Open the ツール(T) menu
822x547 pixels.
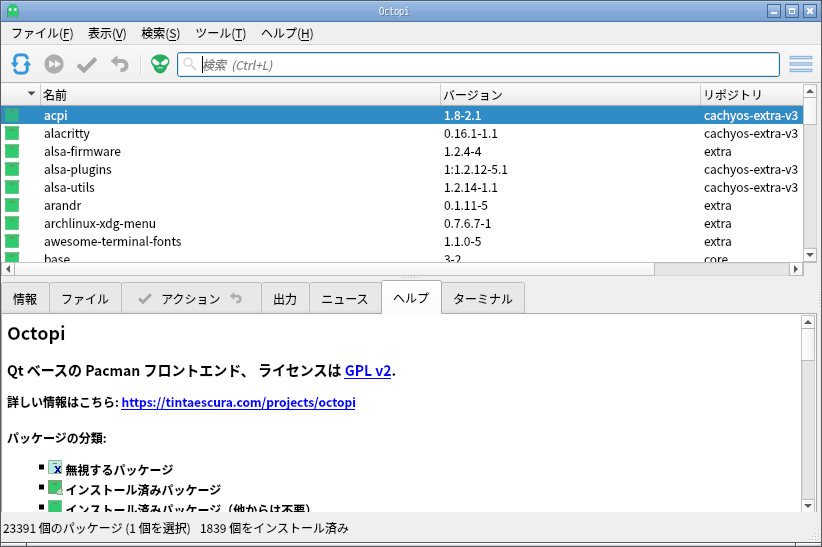[220, 34]
